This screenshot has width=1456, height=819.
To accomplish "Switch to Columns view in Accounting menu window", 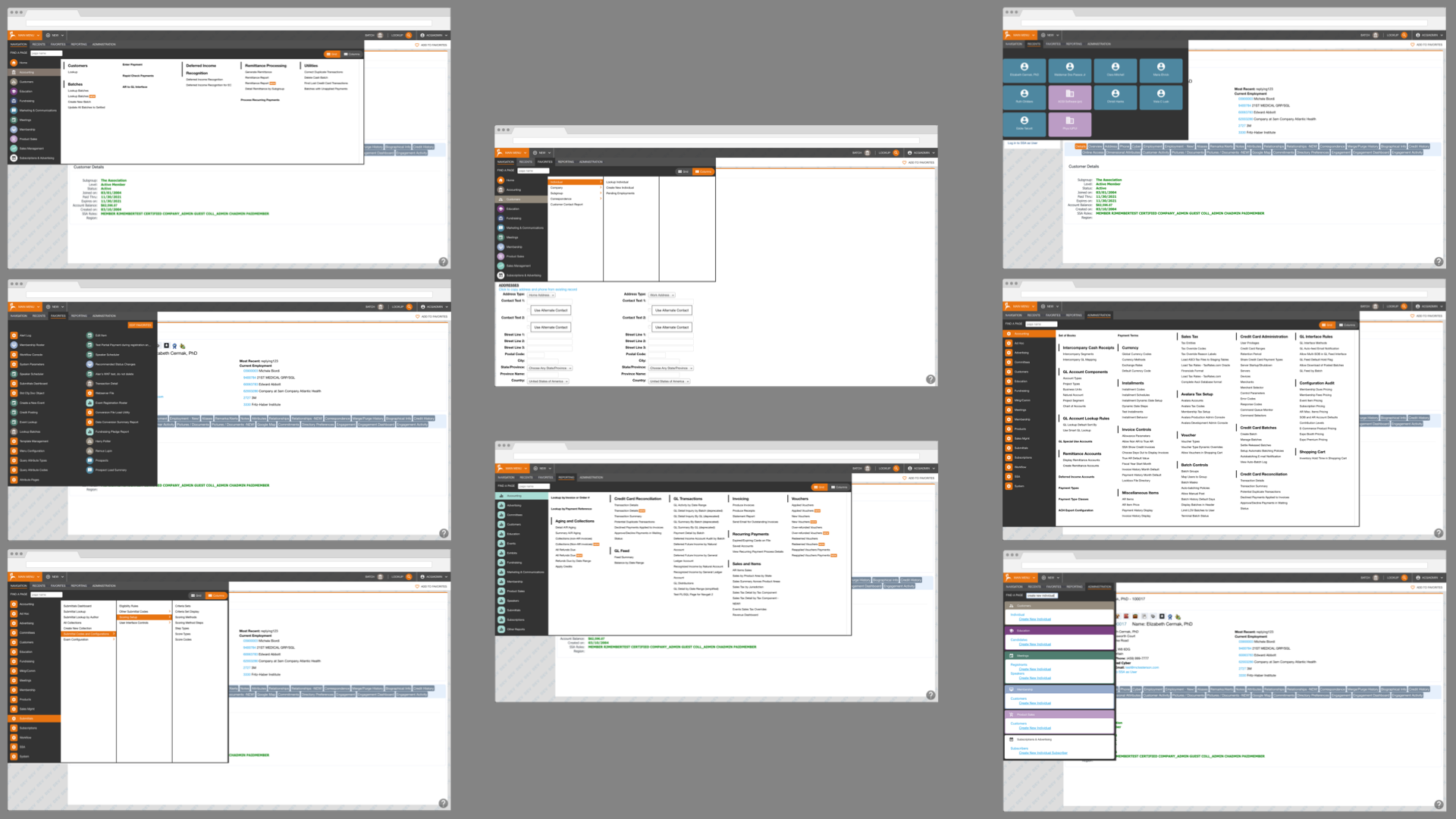I will point(352,54).
